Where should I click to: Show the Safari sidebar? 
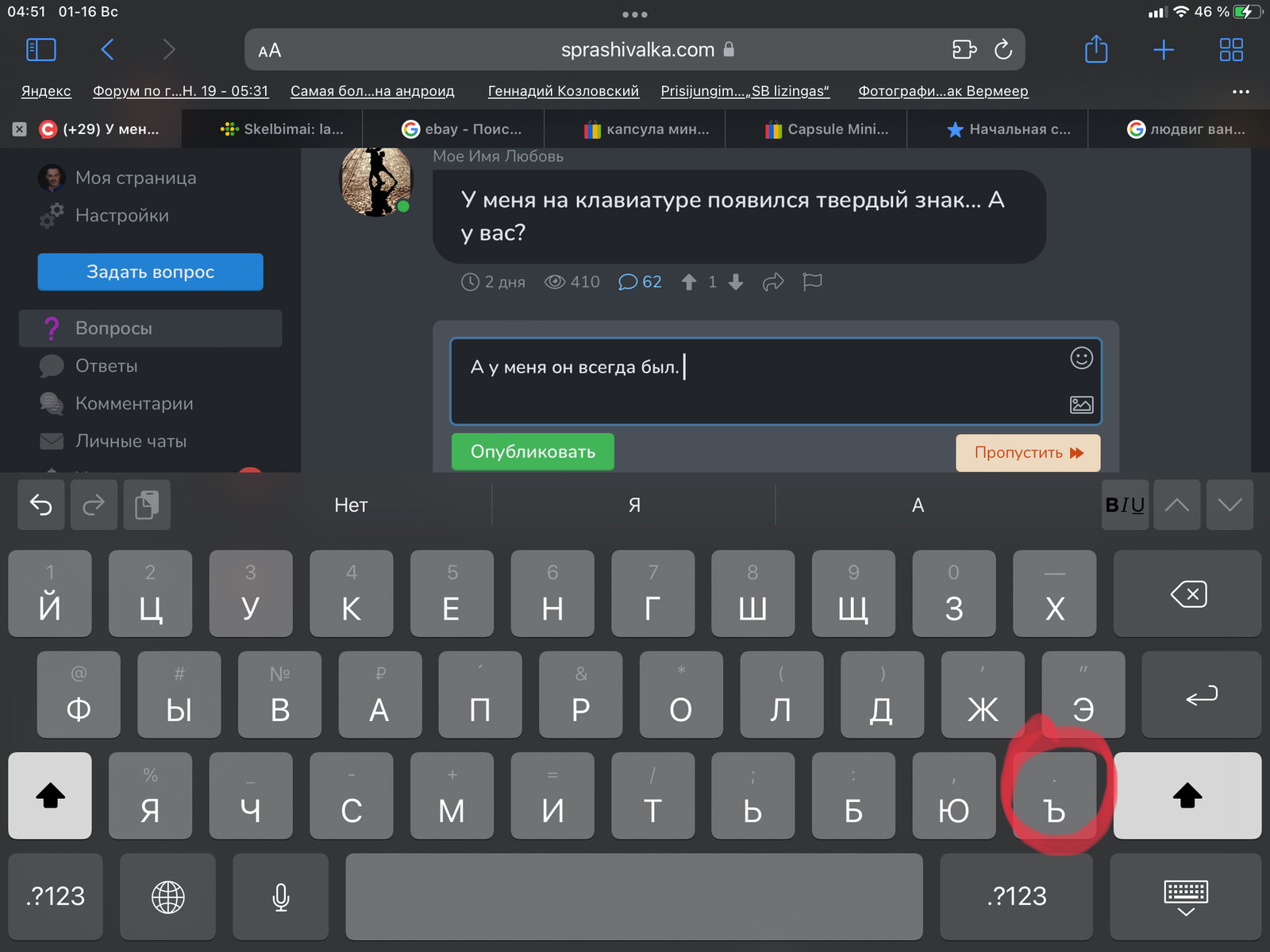tap(41, 50)
